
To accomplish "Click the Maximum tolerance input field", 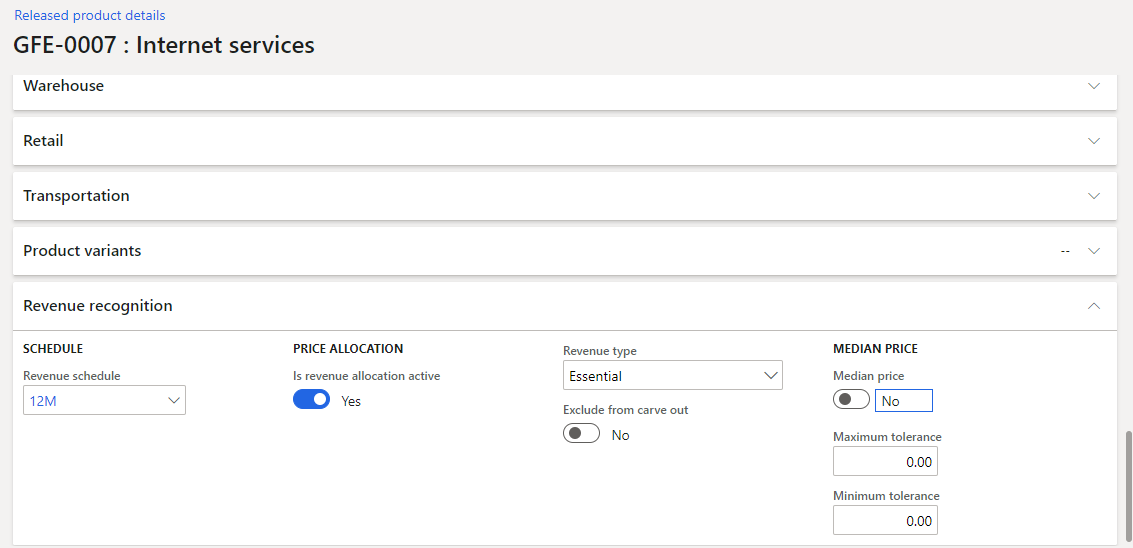I will click(x=885, y=462).
